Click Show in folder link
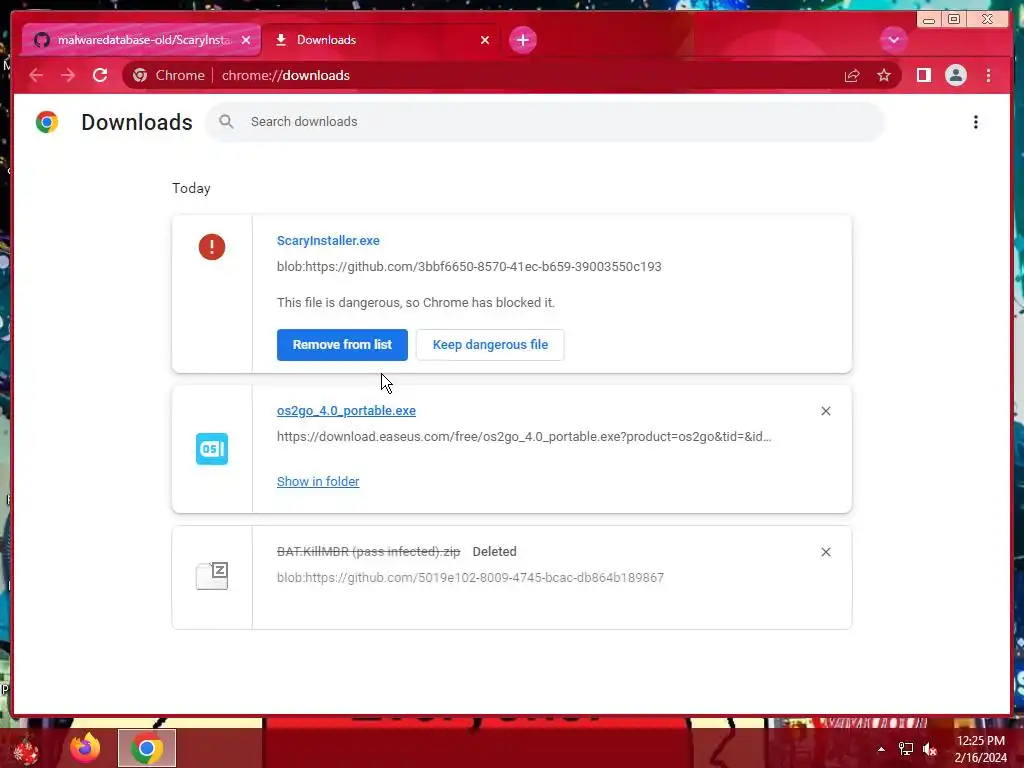This screenshot has width=1024, height=768. pos(318,481)
